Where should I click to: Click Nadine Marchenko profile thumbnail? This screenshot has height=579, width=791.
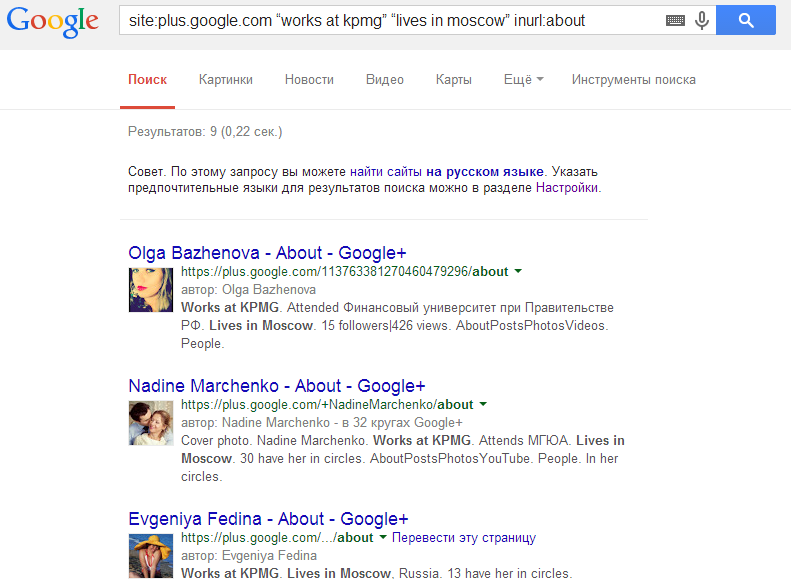tap(150, 423)
